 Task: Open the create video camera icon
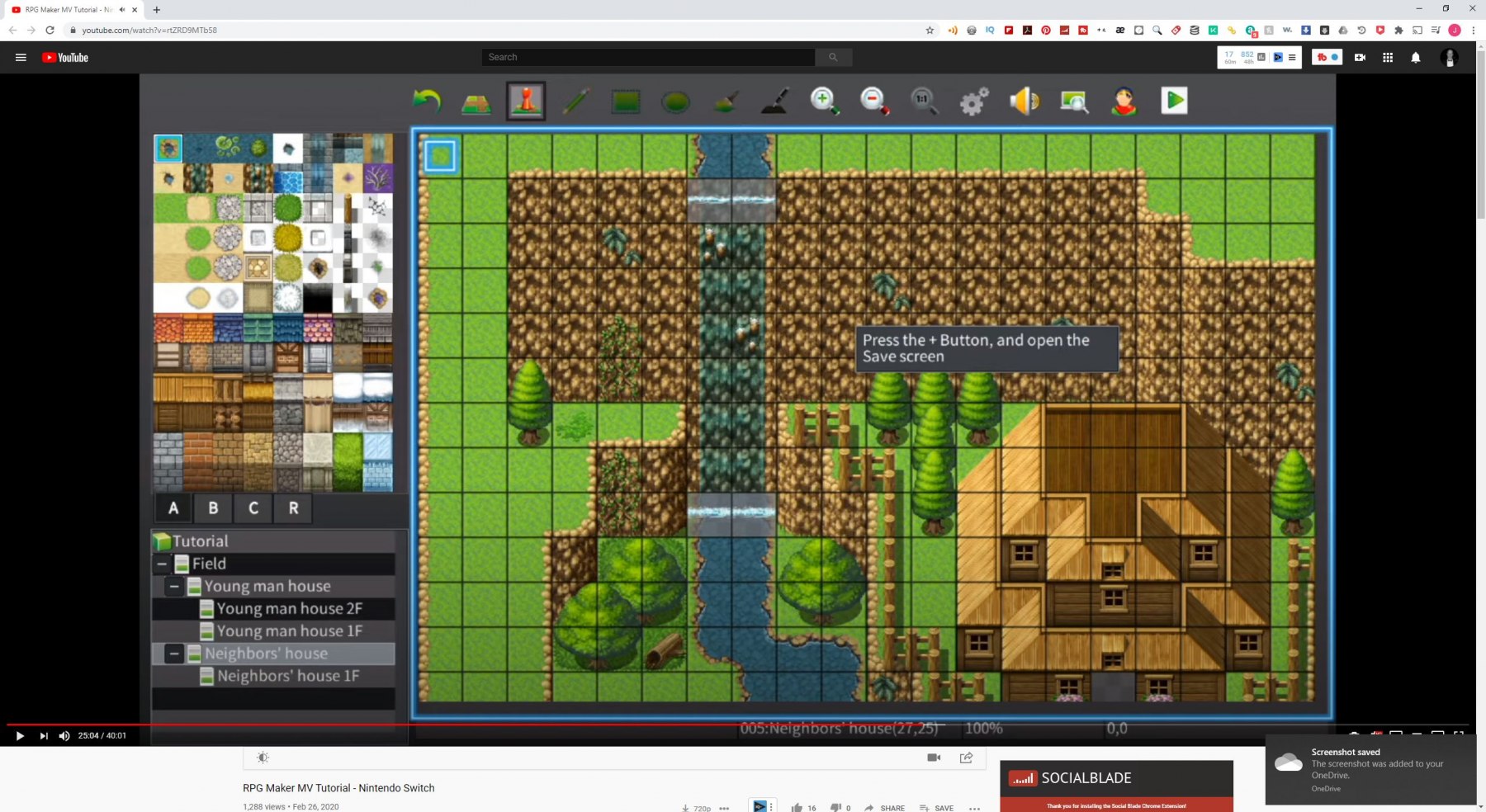[x=1360, y=58]
